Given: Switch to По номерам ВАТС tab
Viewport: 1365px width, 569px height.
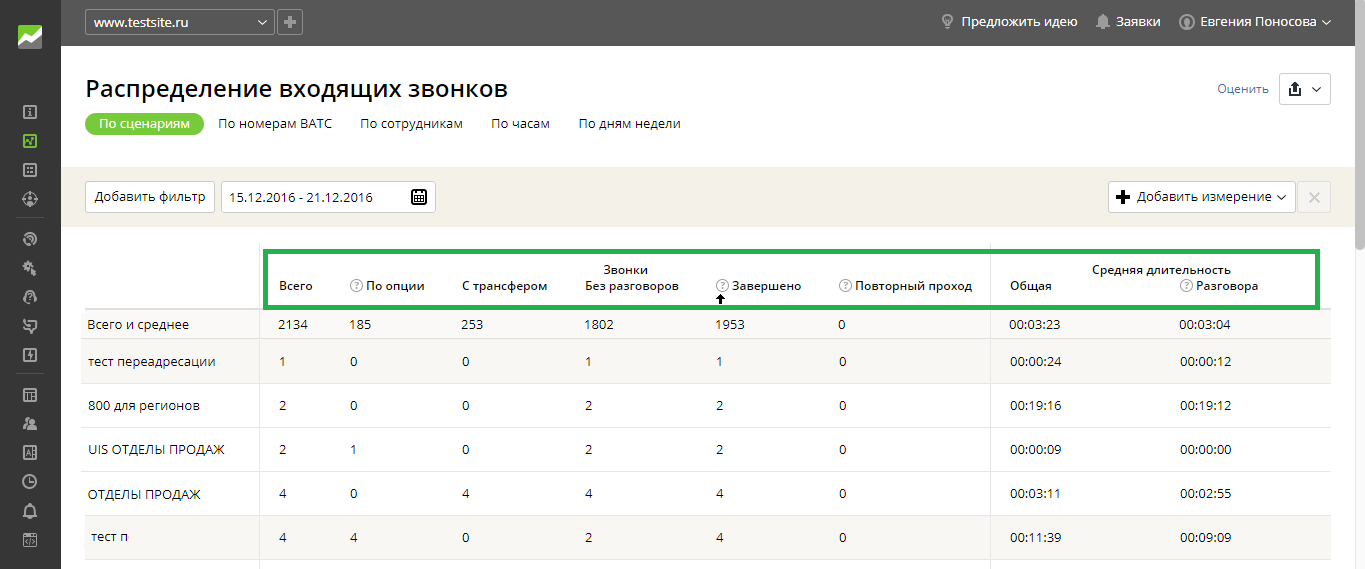Looking at the screenshot, I should point(275,124).
